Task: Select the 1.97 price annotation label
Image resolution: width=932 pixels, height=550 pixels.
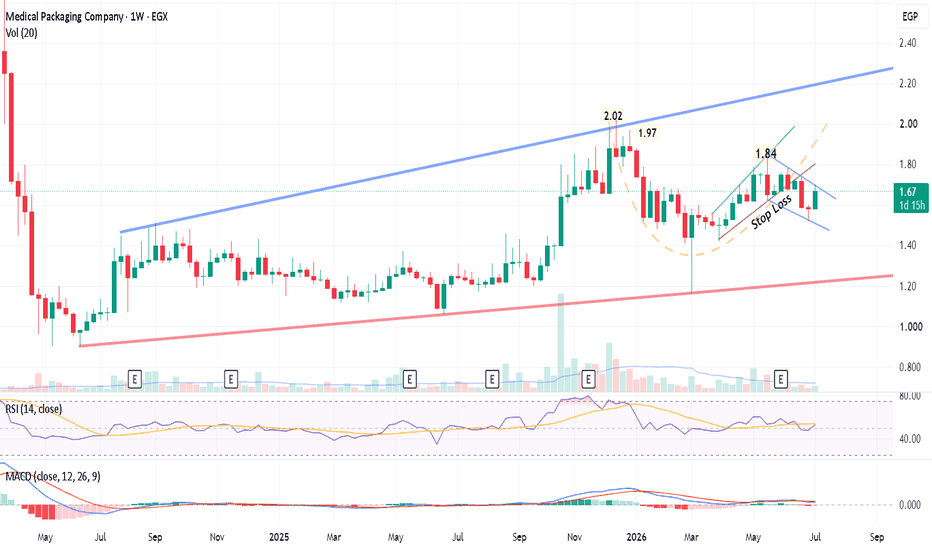Action: (647, 133)
